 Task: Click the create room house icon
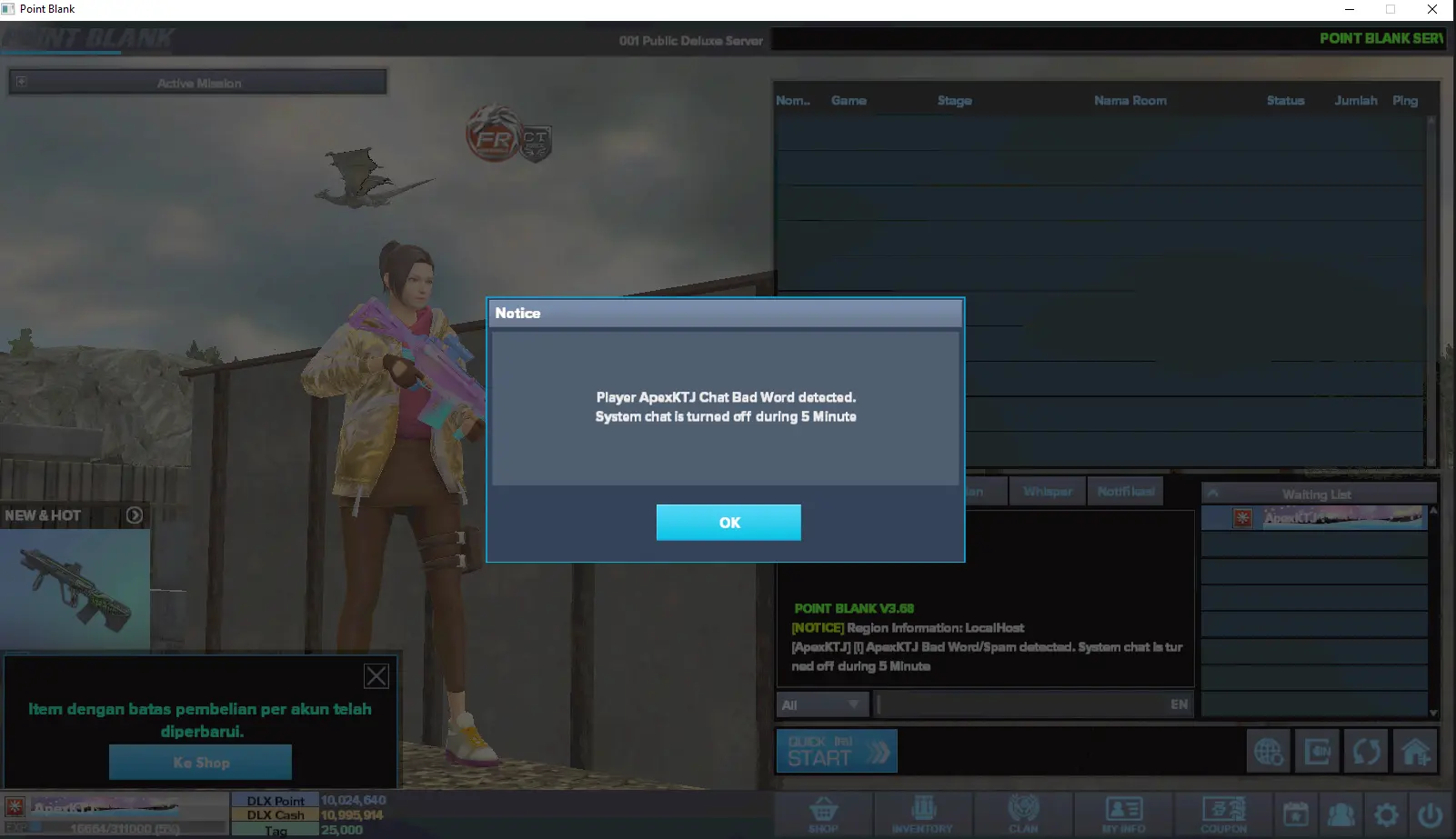1415,752
